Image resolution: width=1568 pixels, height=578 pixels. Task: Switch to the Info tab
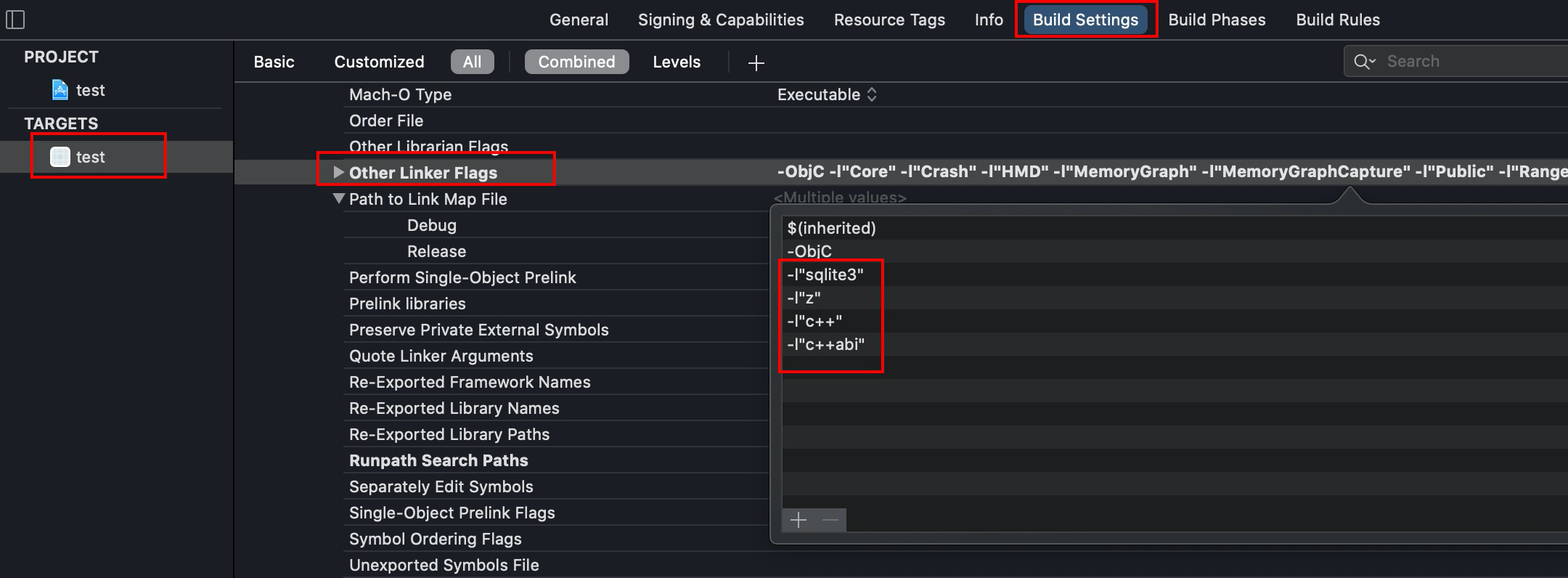989,20
